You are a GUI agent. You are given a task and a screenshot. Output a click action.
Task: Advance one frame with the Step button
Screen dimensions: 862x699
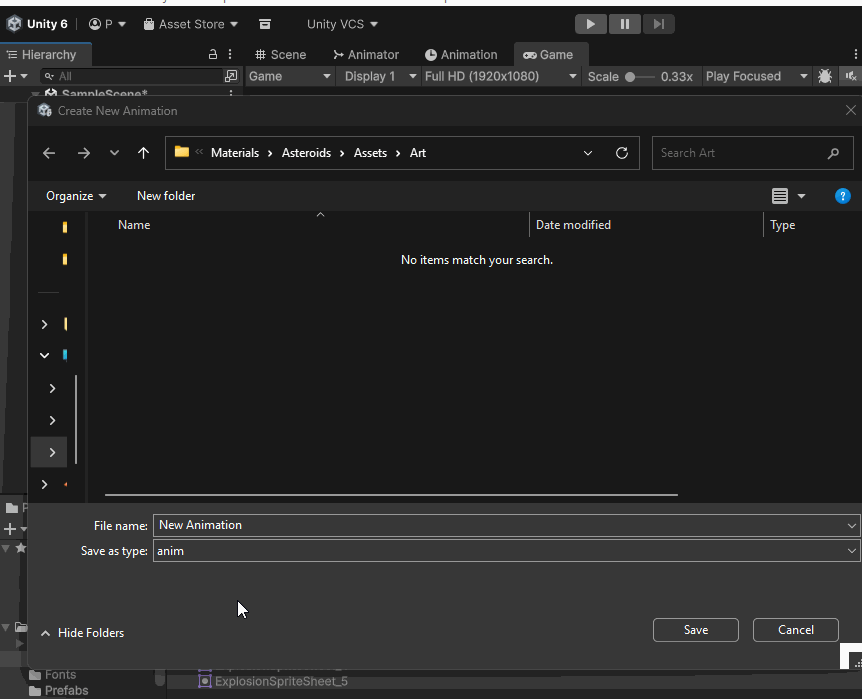(x=659, y=24)
